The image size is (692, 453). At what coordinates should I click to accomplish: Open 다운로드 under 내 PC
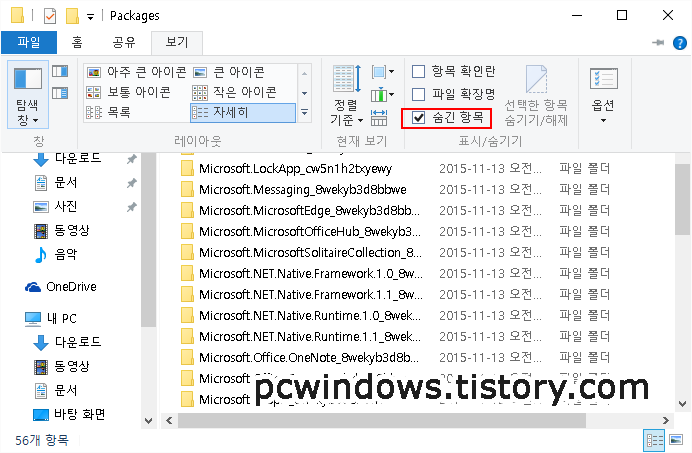[78, 342]
